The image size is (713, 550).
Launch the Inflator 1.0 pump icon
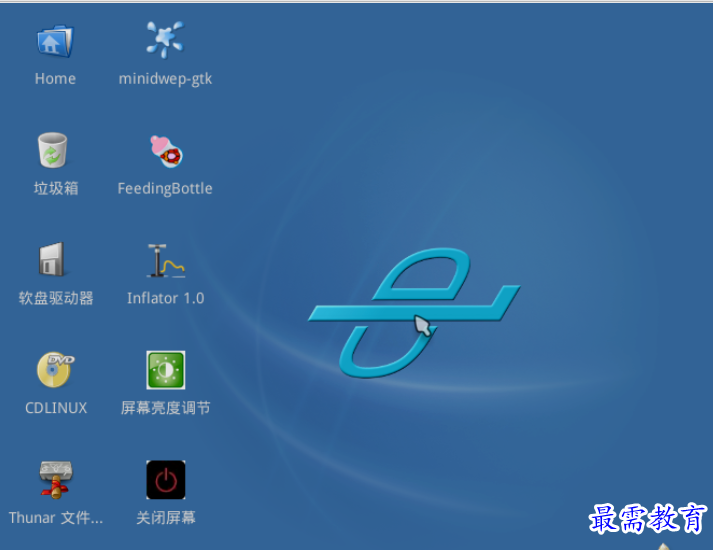166,261
